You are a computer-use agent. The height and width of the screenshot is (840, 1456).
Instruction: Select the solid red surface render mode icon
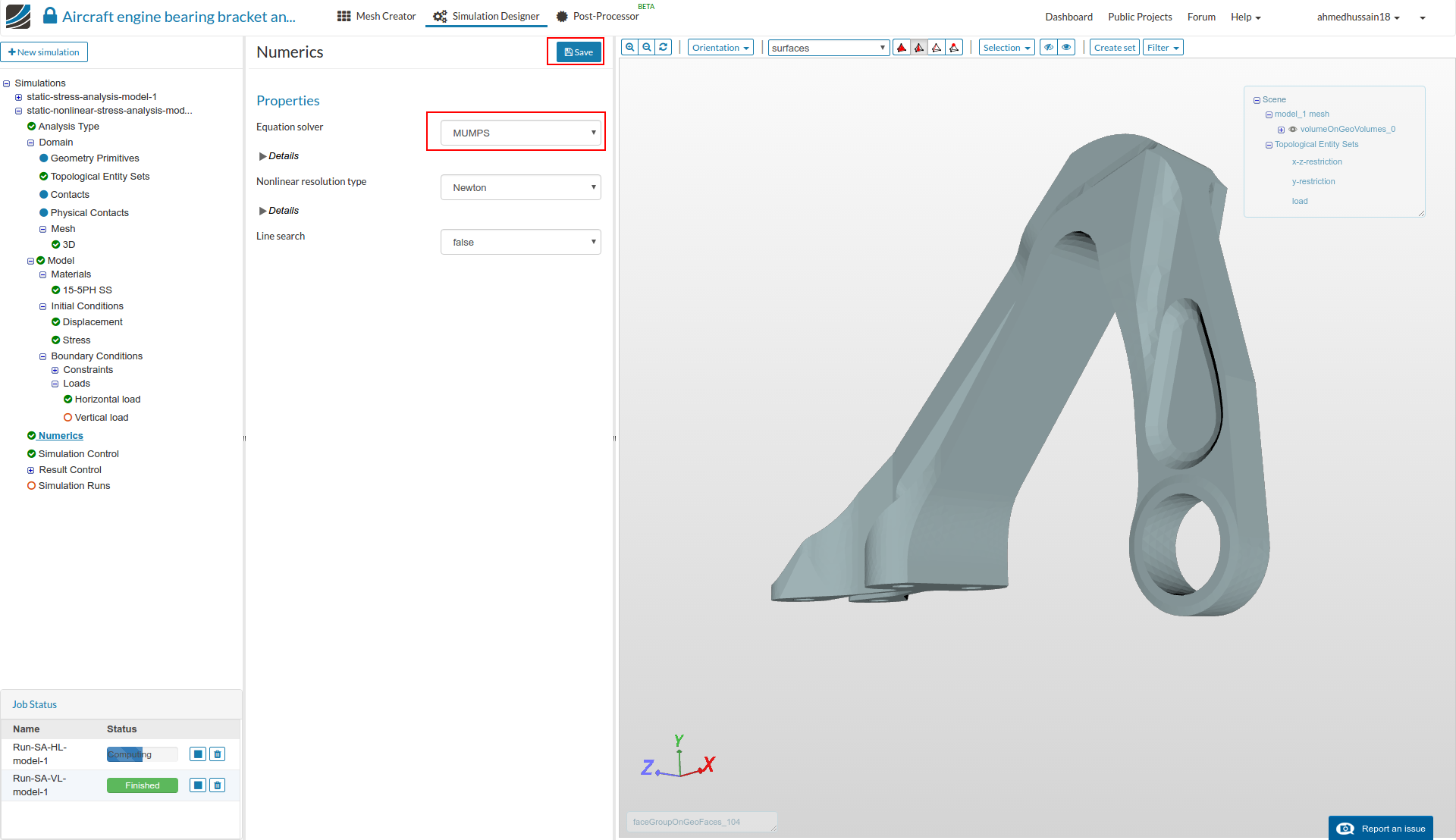pos(902,48)
